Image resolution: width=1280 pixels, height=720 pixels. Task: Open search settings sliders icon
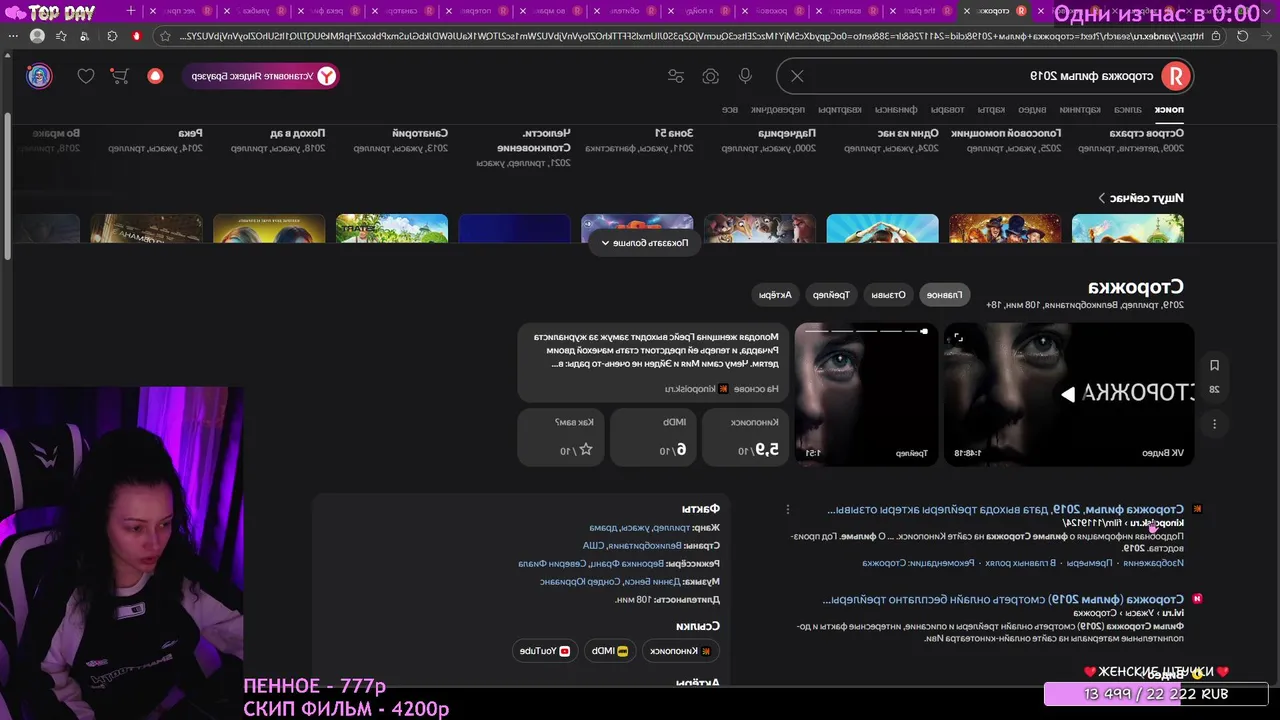[x=676, y=76]
